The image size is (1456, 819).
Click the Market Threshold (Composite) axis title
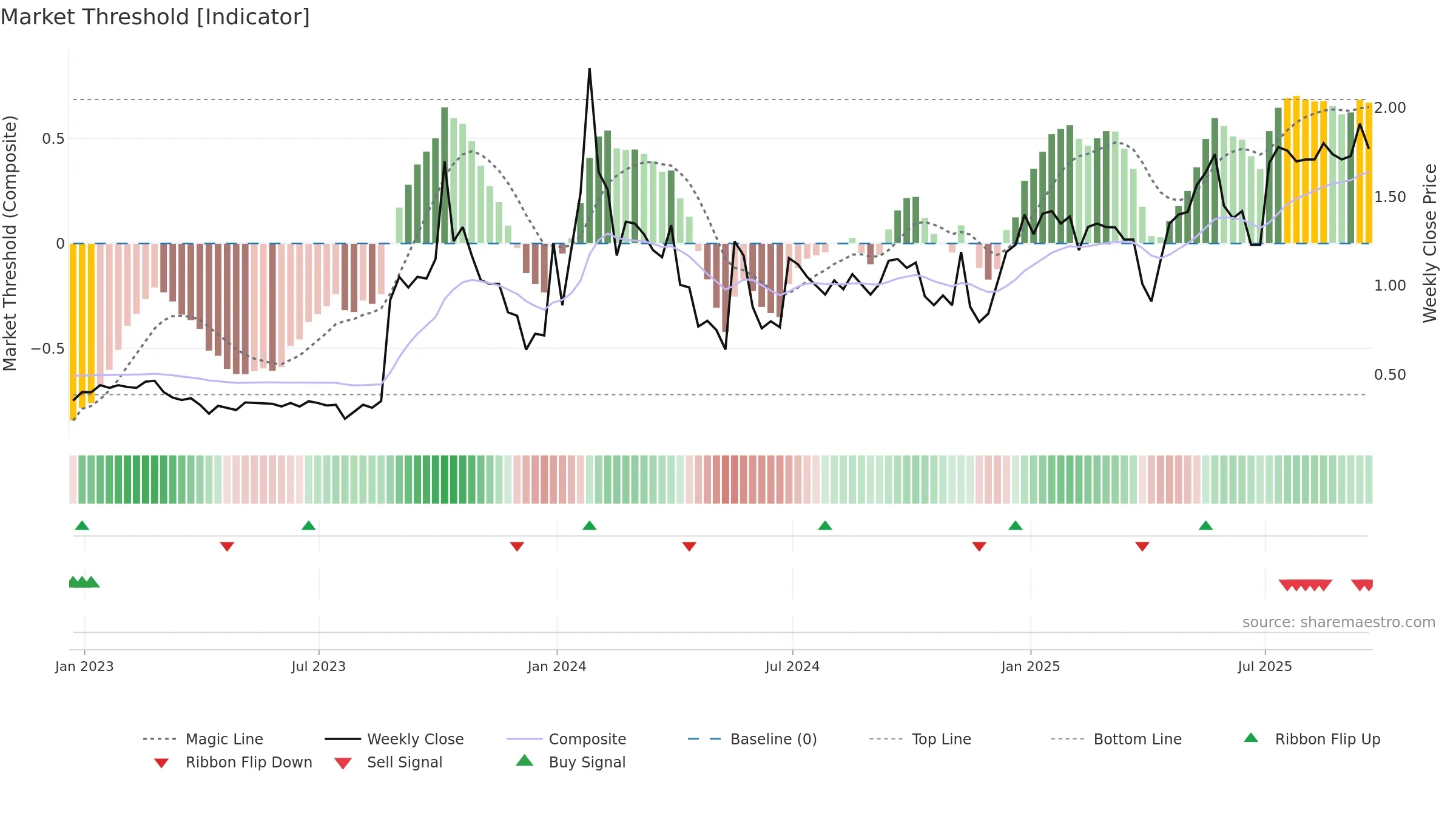[x=10, y=243]
